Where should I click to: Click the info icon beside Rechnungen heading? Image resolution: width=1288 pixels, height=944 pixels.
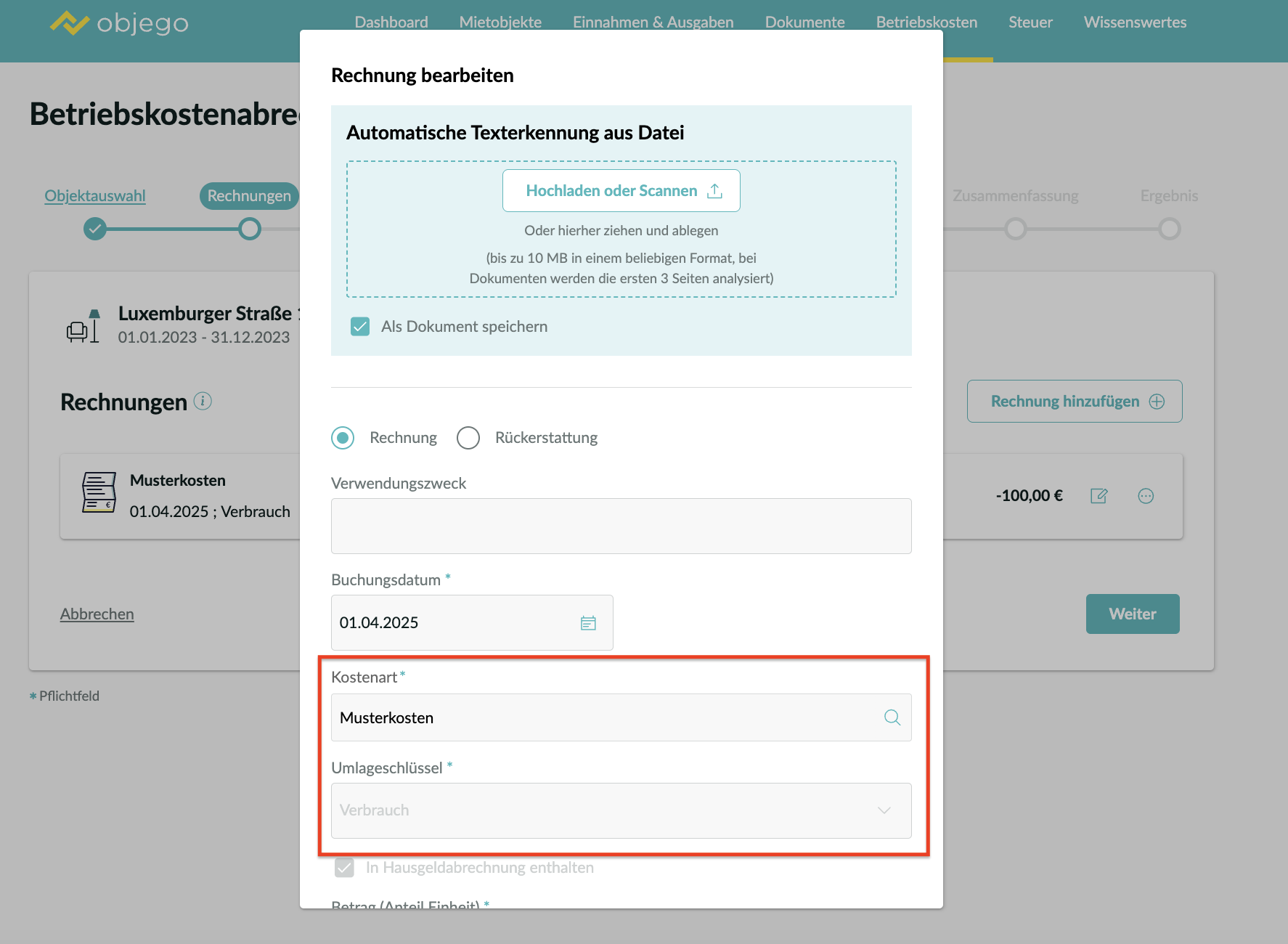[x=203, y=401]
